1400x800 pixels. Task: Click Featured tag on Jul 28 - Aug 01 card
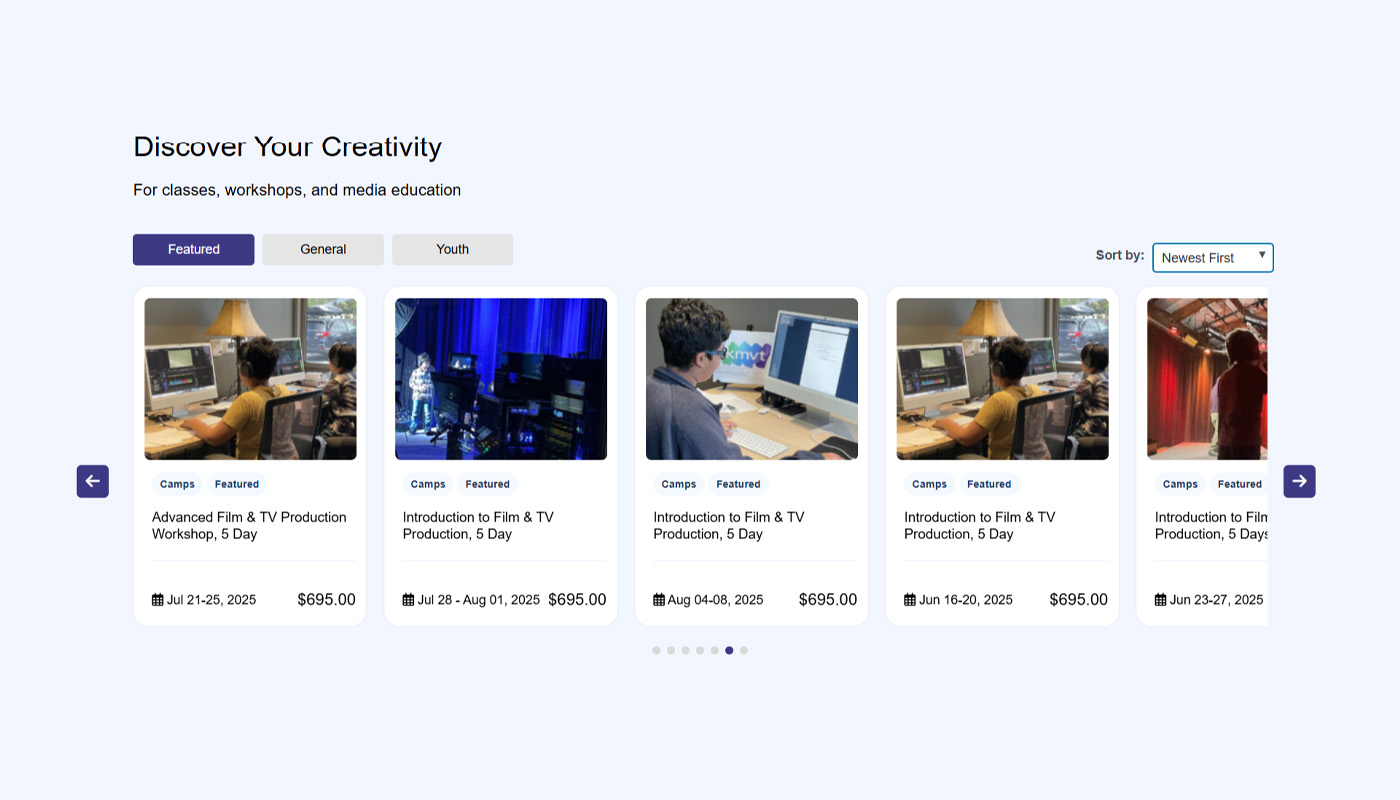coord(488,484)
